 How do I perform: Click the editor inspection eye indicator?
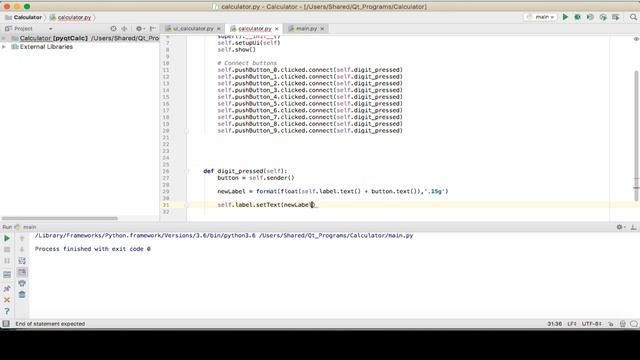coord(636,39)
